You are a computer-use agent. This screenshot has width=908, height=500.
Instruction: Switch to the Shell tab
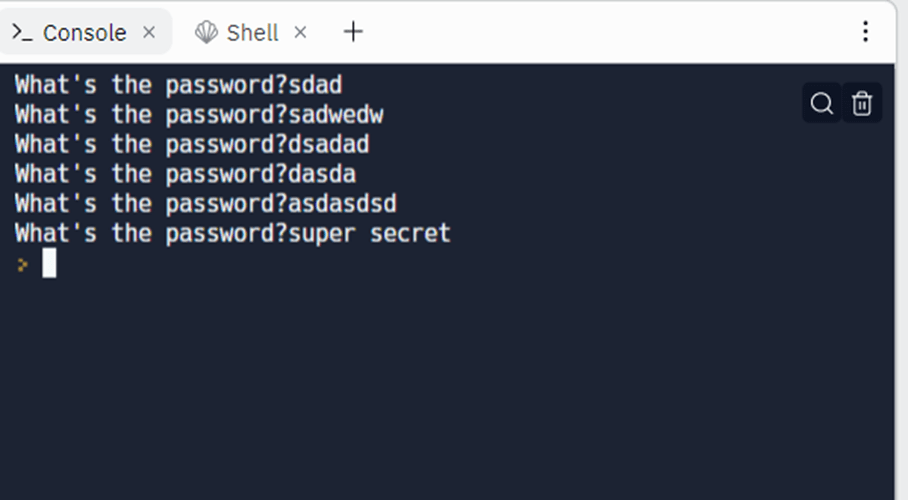click(252, 33)
